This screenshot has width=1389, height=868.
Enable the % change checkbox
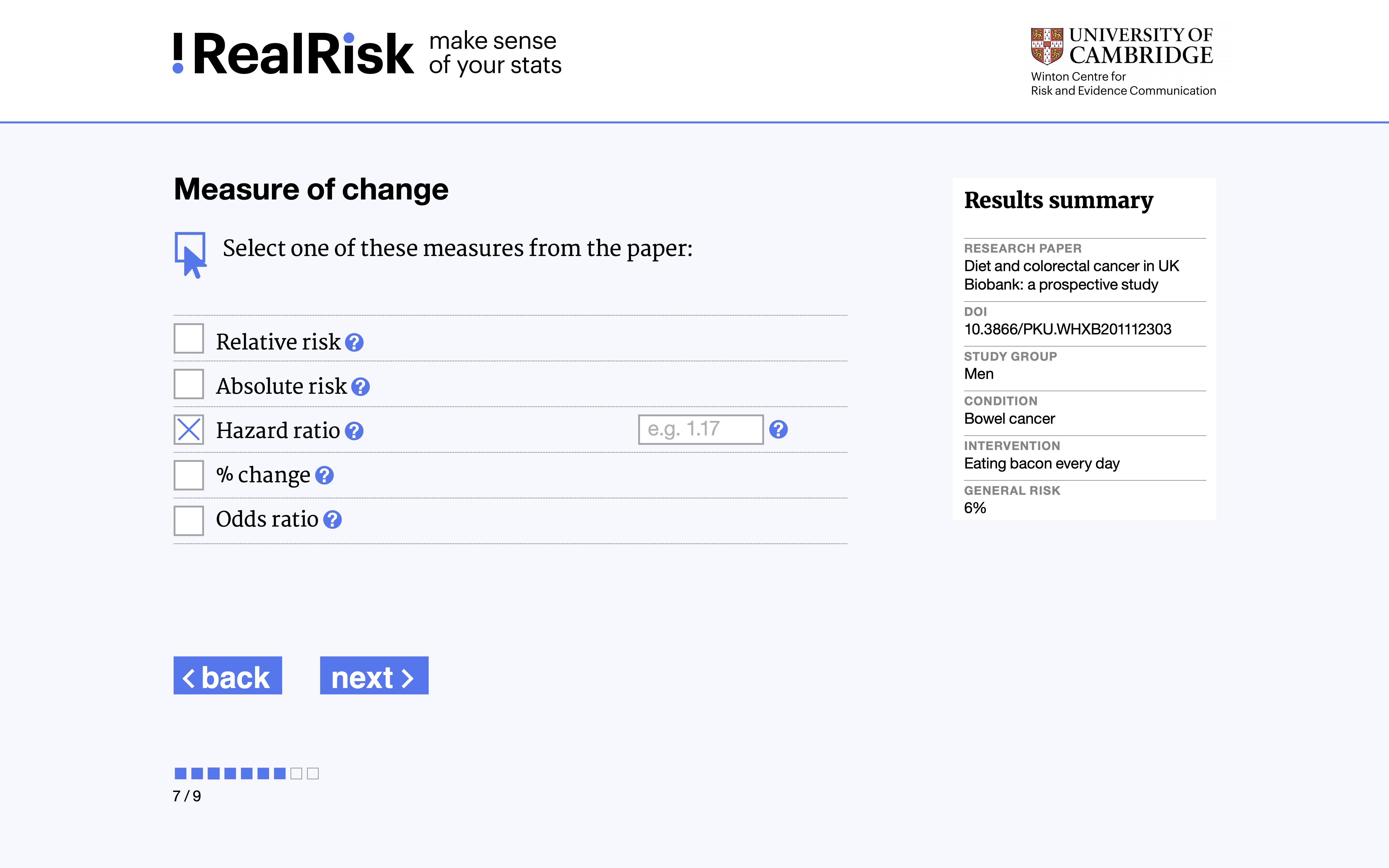click(x=189, y=475)
